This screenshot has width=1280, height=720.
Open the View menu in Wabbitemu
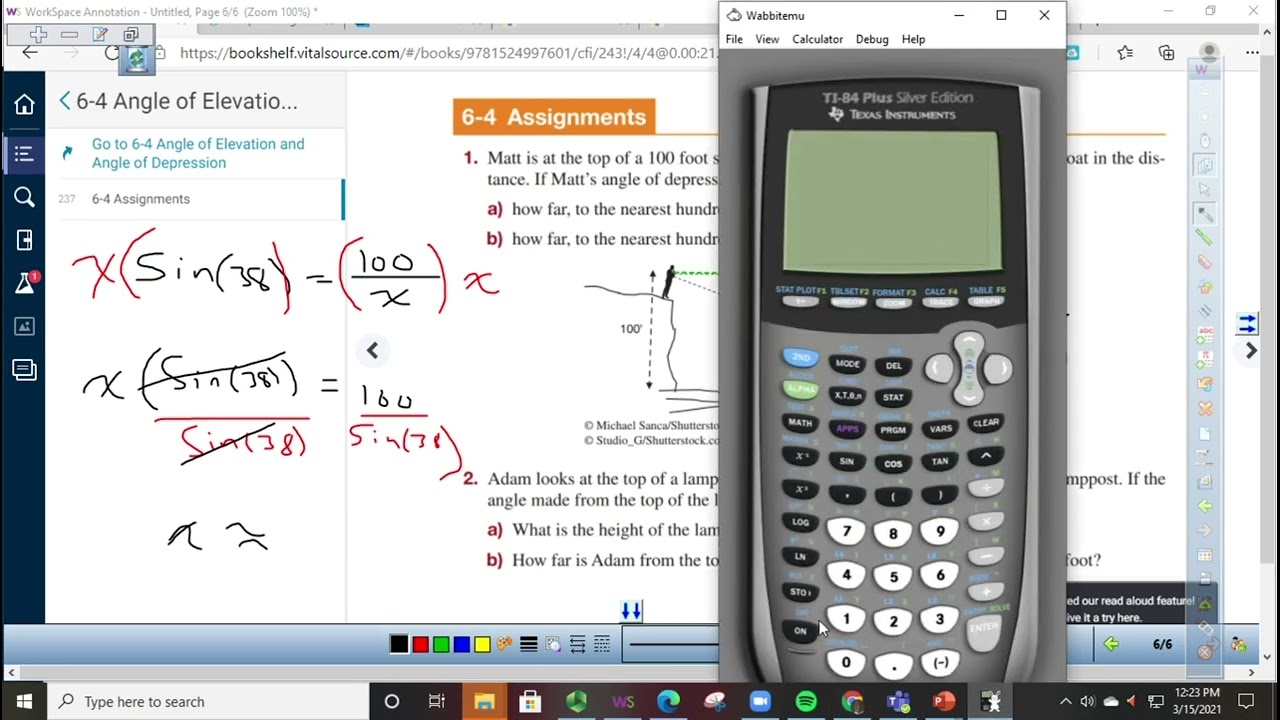coord(767,39)
